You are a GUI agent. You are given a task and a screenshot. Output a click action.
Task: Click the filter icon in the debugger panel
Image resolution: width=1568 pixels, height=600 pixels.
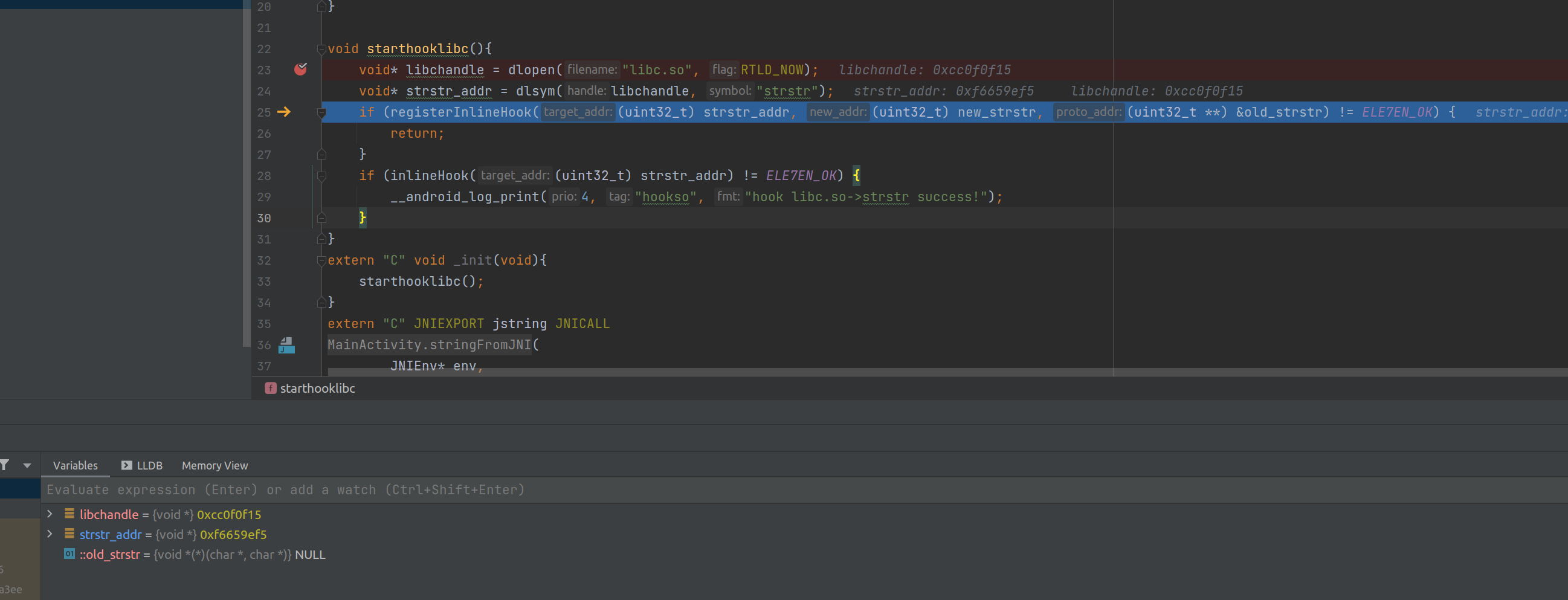tap(5, 465)
